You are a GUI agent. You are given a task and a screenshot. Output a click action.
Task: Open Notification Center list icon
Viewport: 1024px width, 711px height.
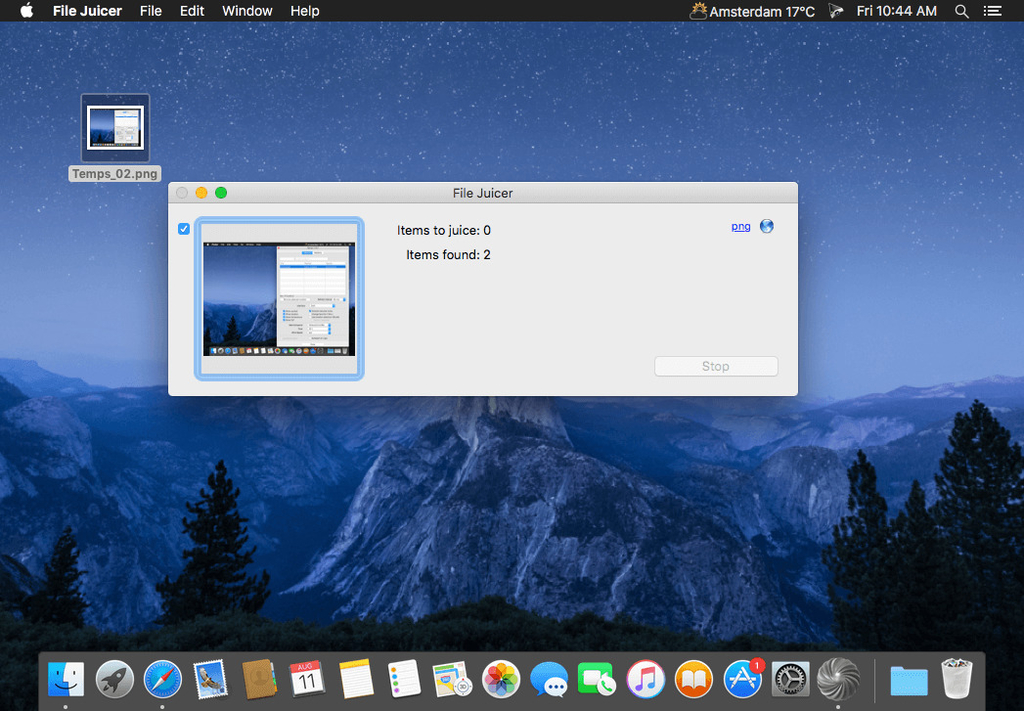(x=992, y=11)
